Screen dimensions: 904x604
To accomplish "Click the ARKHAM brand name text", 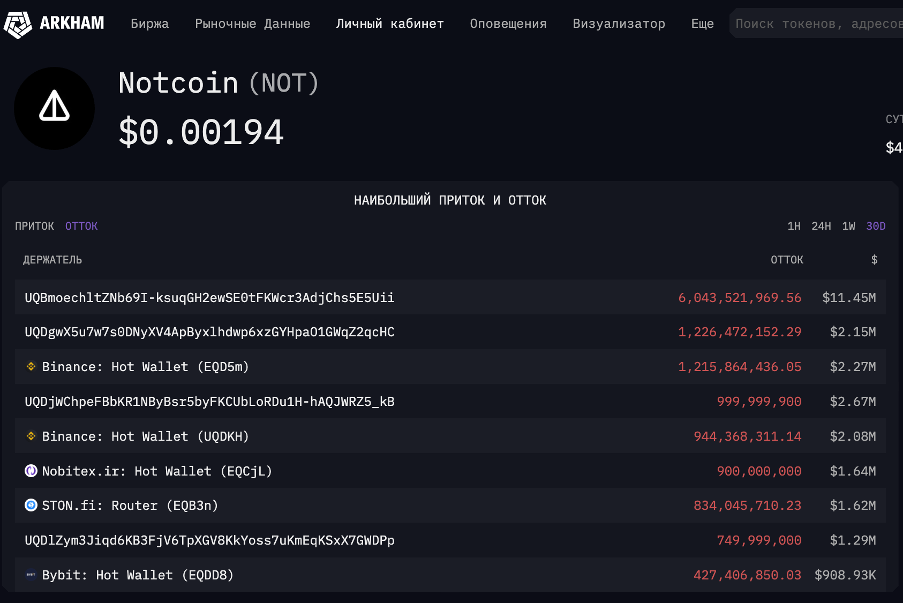I will (x=72, y=23).
